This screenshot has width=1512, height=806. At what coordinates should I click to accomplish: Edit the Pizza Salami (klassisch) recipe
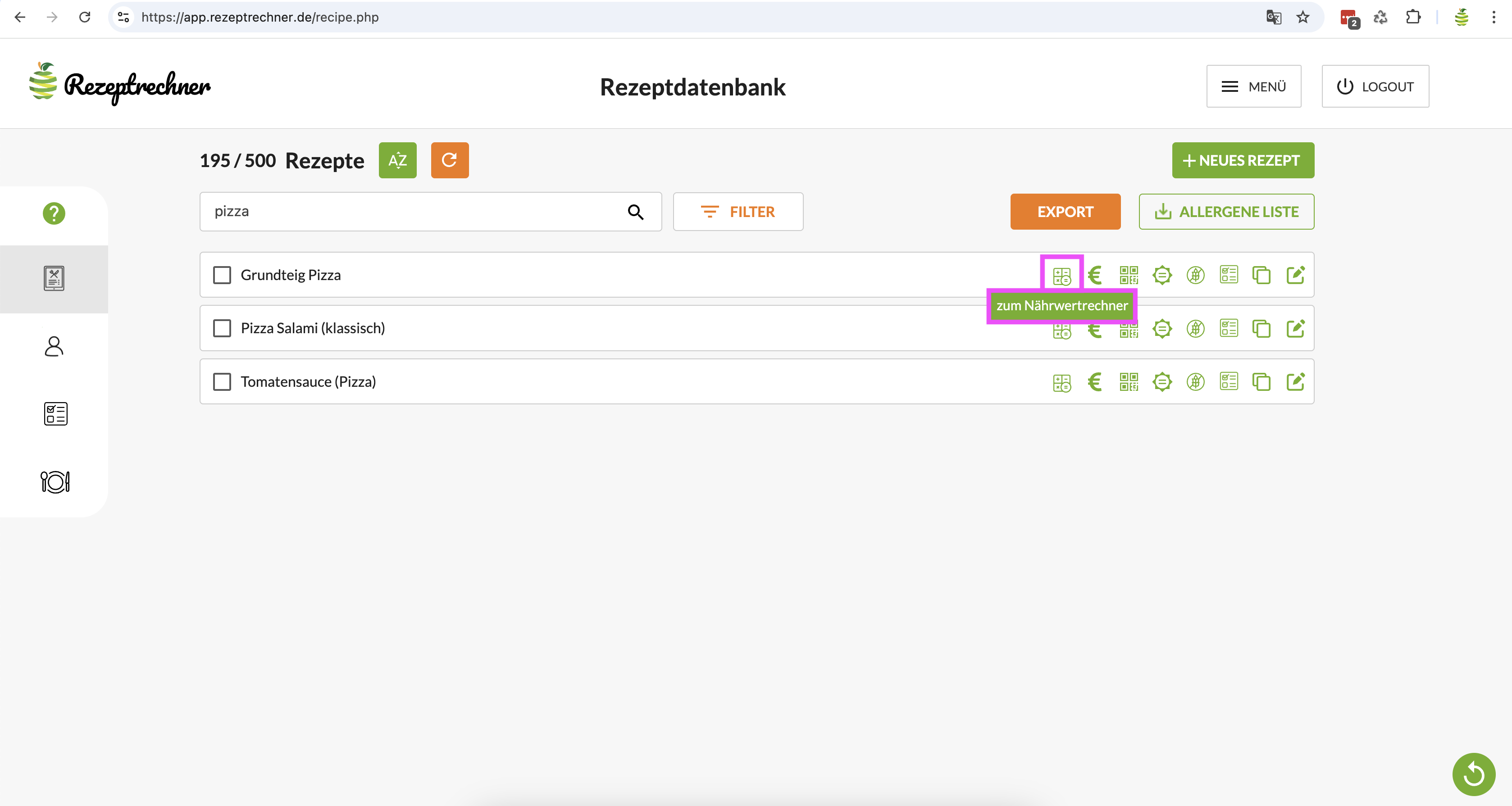pos(1295,328)
